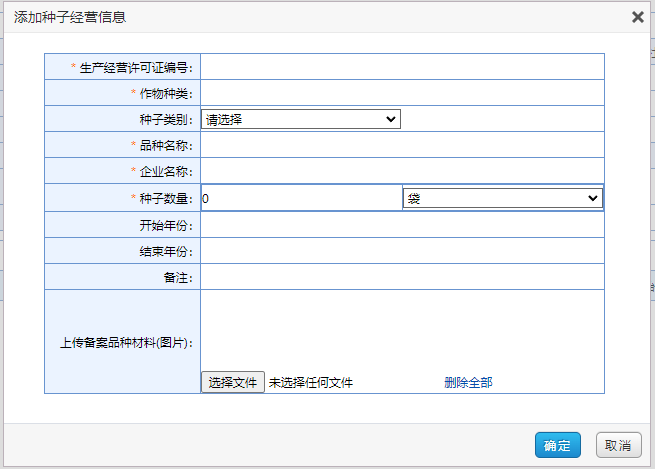
Task: Focus the 作物种类 text field
Action: click(x=402, y=93)
